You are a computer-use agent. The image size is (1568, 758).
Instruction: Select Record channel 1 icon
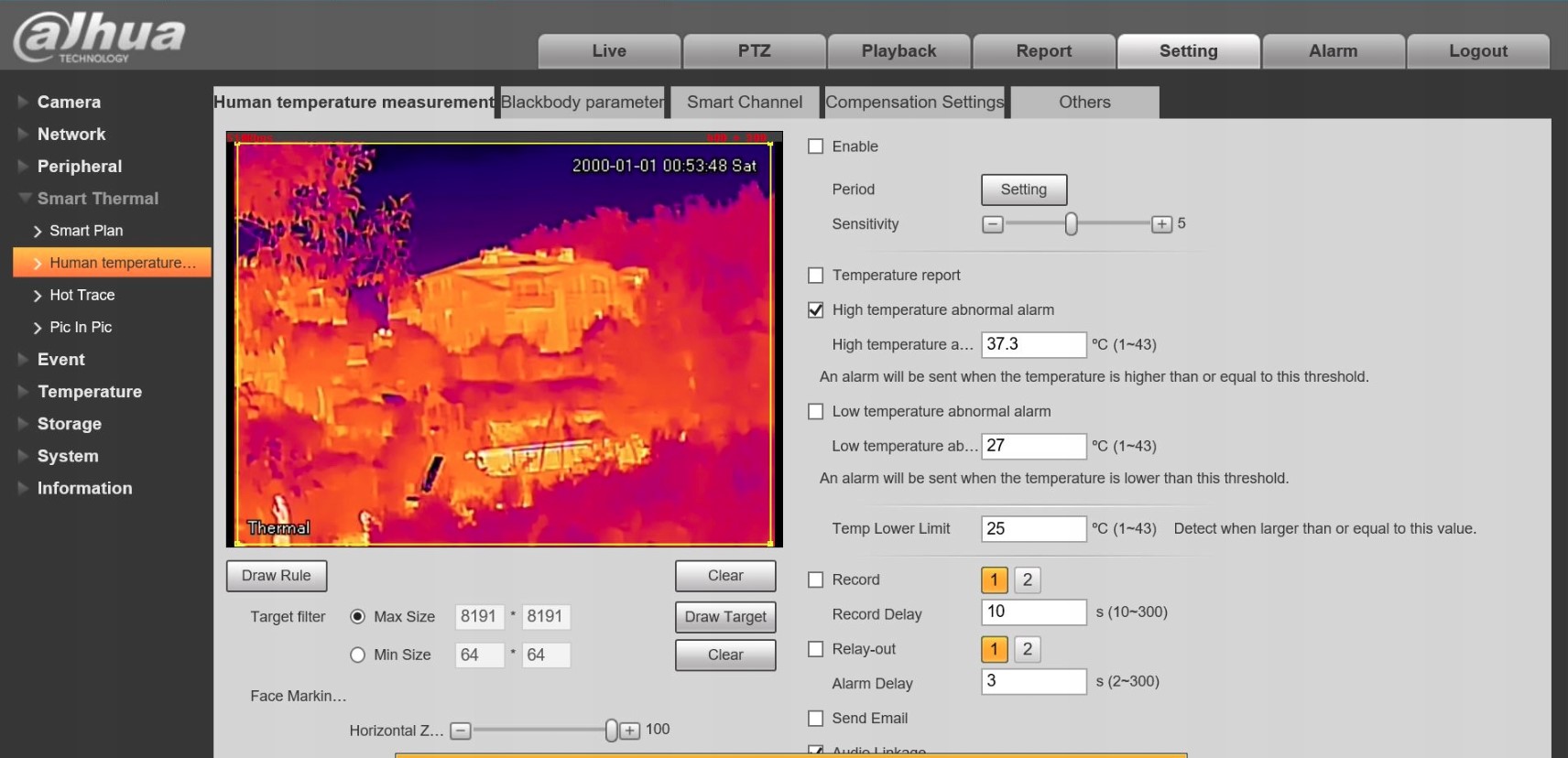tap(994, 579)
